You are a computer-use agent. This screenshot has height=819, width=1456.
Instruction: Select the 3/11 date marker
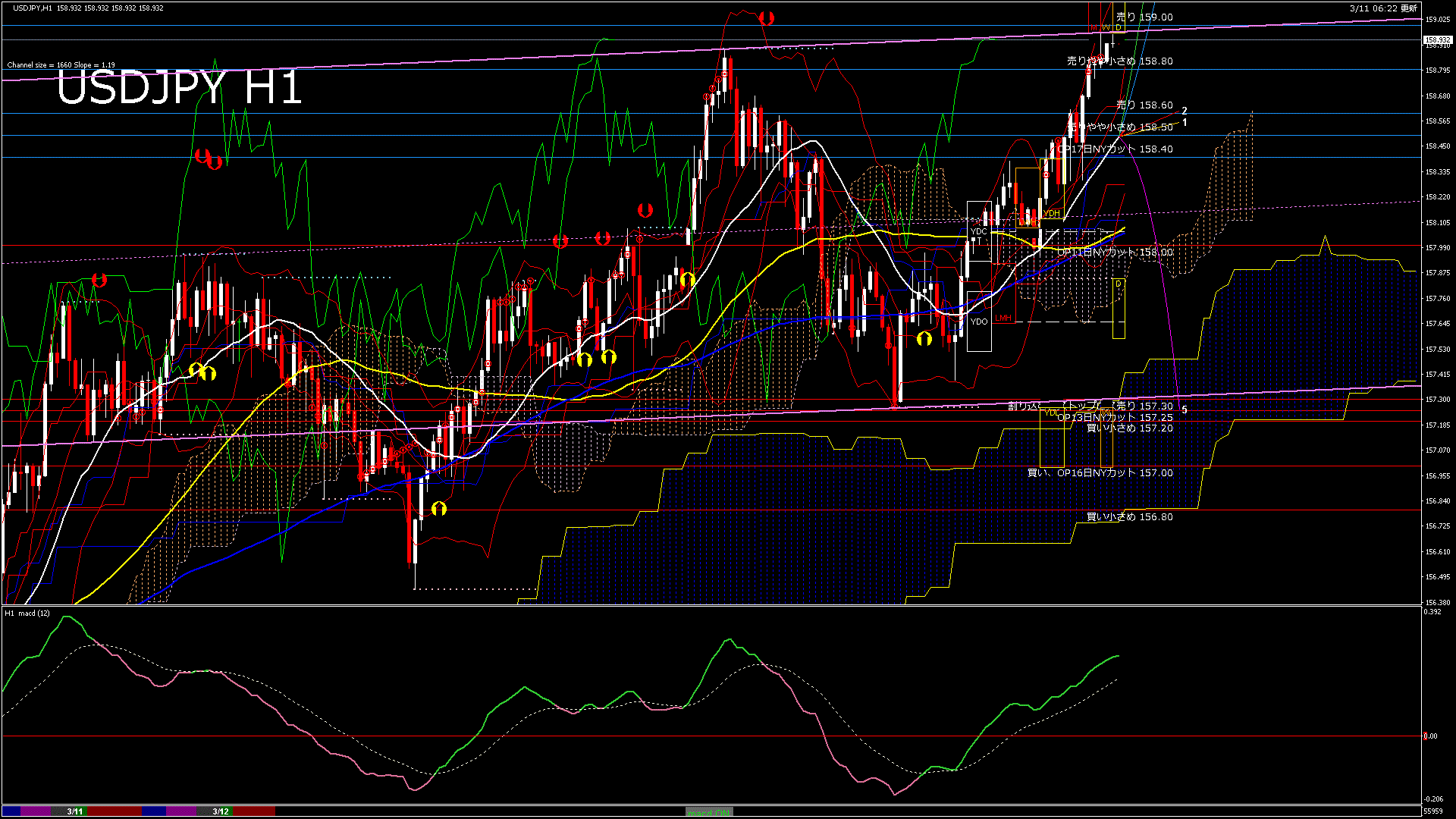(x=74, y=811)
